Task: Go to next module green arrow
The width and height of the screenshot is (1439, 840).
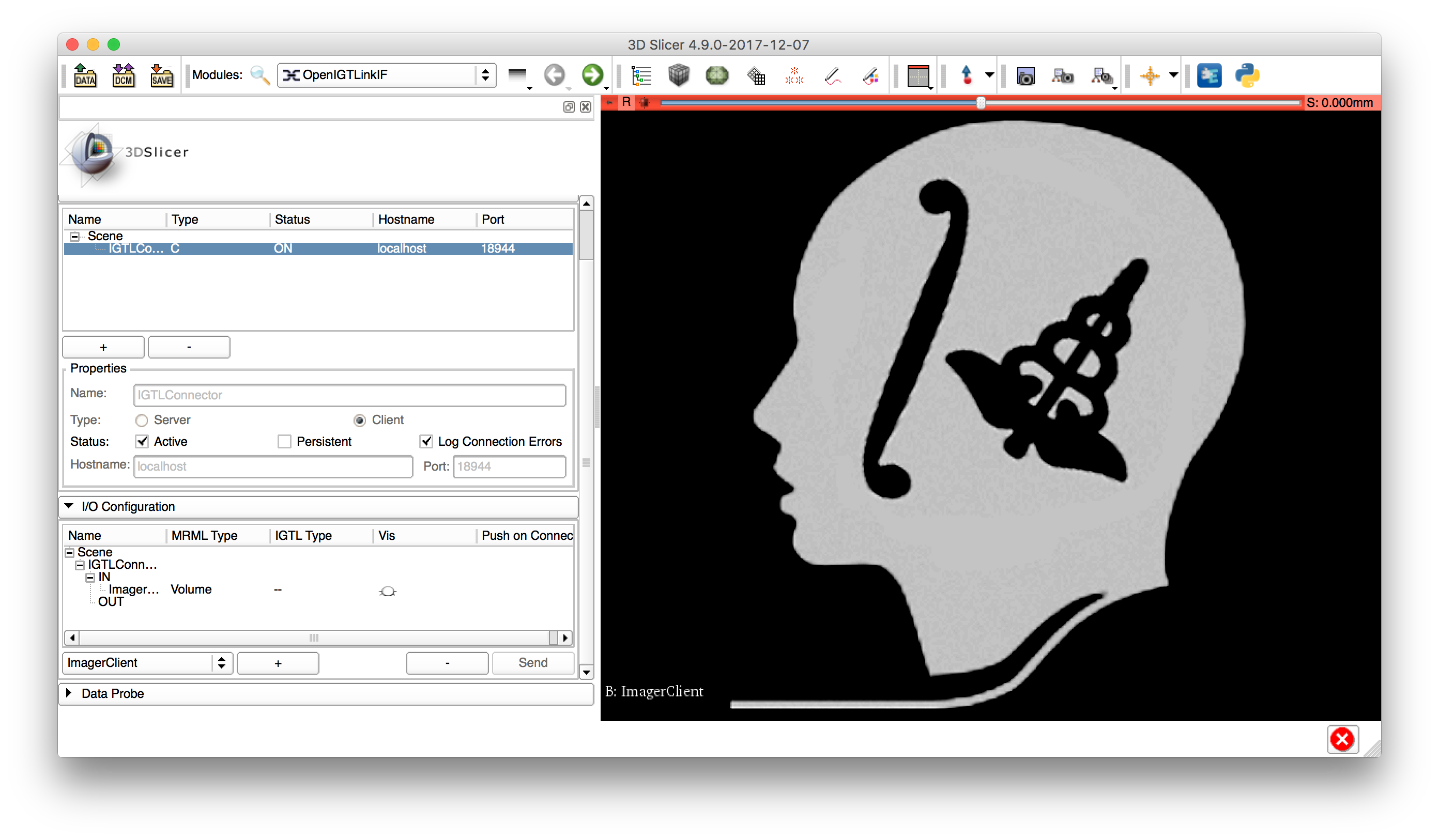Action: (x=592, y=75)
